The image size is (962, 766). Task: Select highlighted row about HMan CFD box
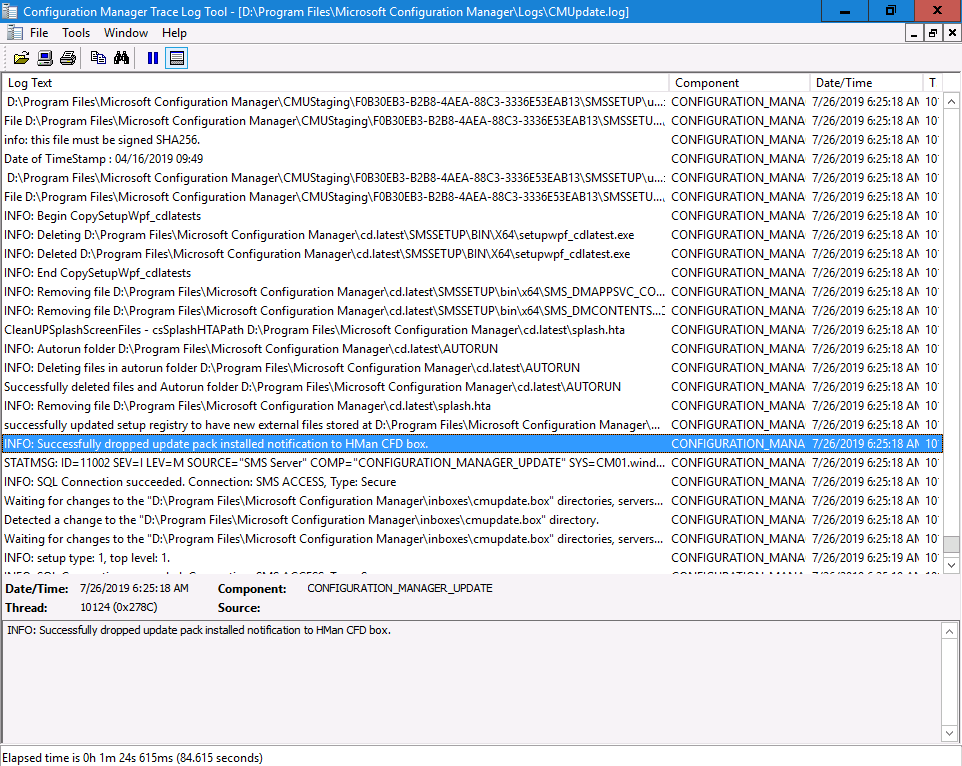tap(472, 444)
